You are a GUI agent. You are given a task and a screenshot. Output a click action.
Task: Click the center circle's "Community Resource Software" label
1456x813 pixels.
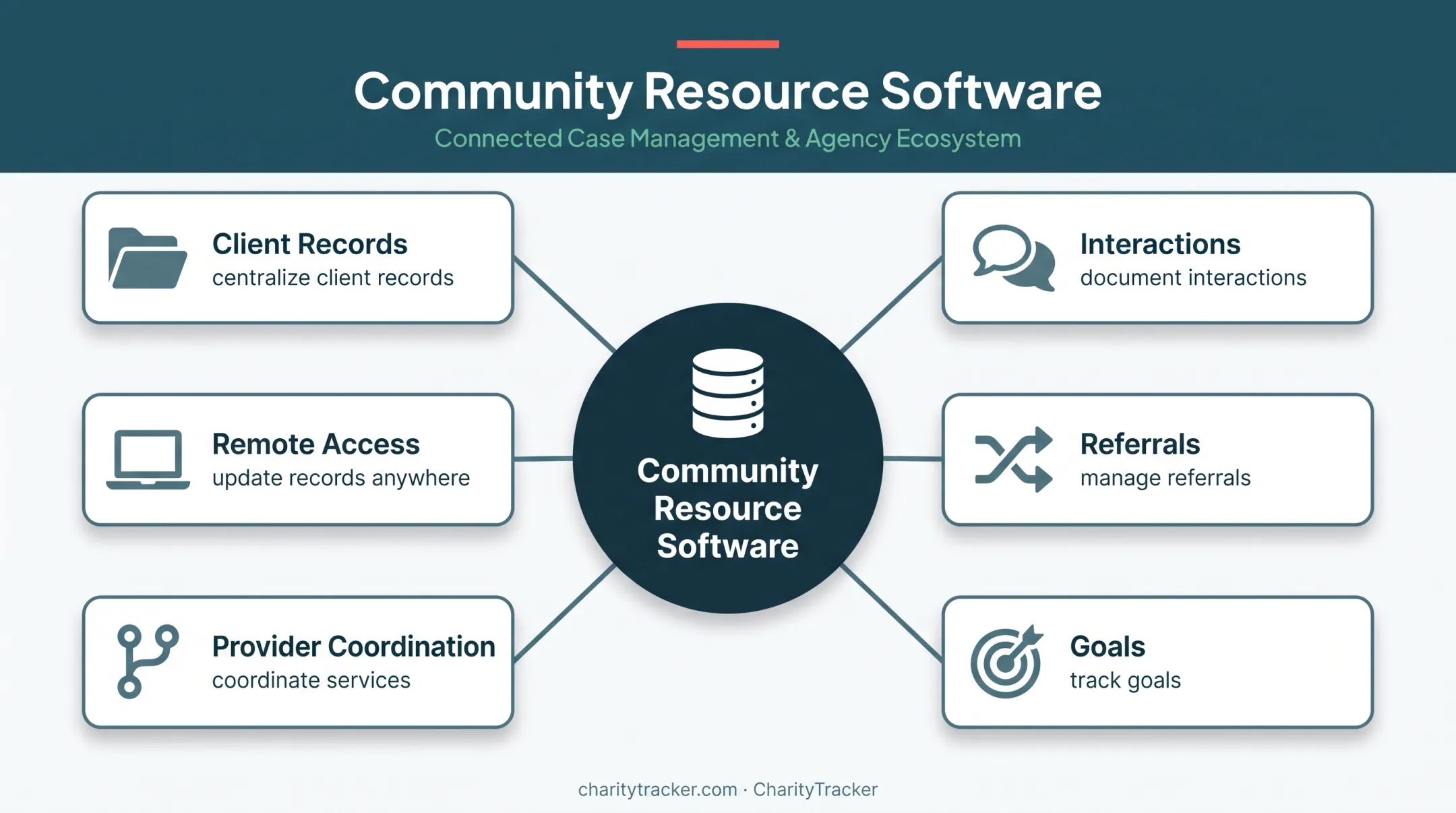tap(728, 508)
